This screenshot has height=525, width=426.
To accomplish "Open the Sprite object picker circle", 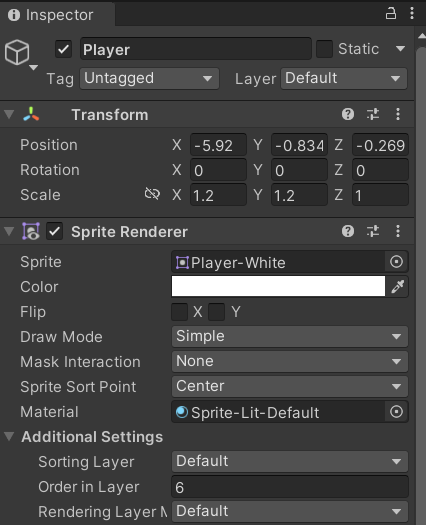I will (396, 262).
